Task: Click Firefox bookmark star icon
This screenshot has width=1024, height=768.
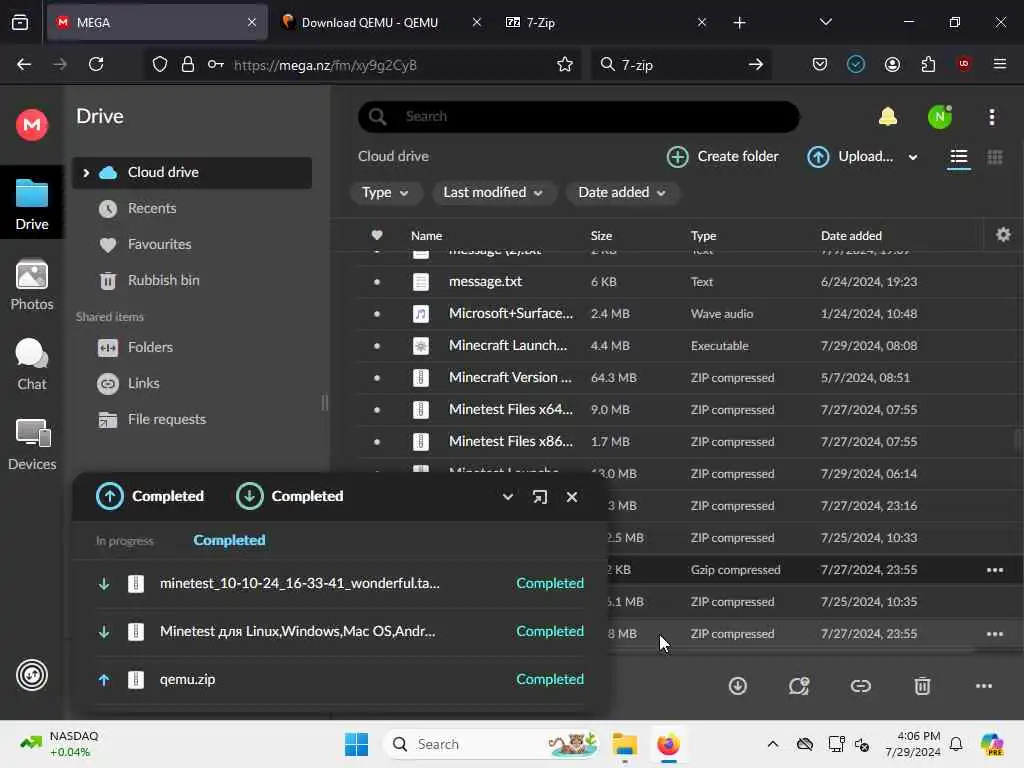Action: coord(564,64)
